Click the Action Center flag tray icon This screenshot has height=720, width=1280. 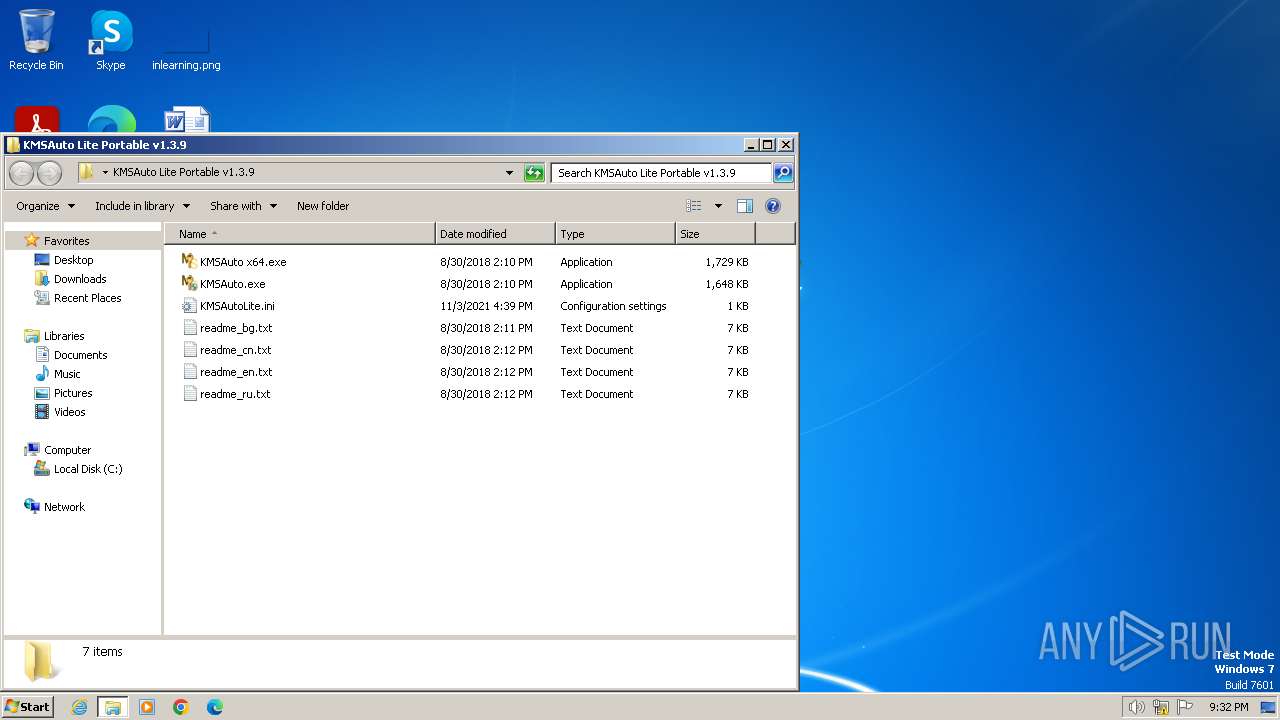(x=1185, y=707)
